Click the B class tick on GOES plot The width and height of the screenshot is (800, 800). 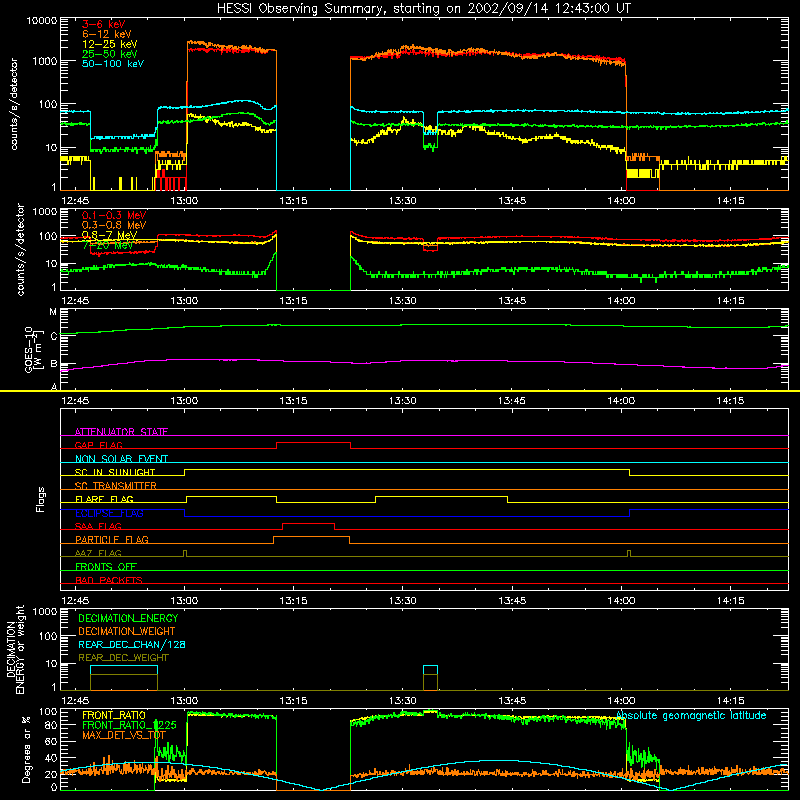(x=54, y=364)
